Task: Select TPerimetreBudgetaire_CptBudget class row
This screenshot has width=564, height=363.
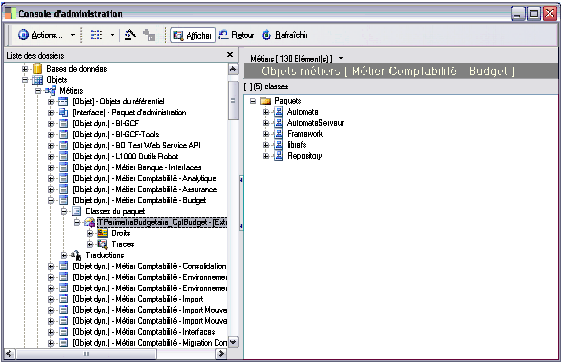Action: point(162,222)
